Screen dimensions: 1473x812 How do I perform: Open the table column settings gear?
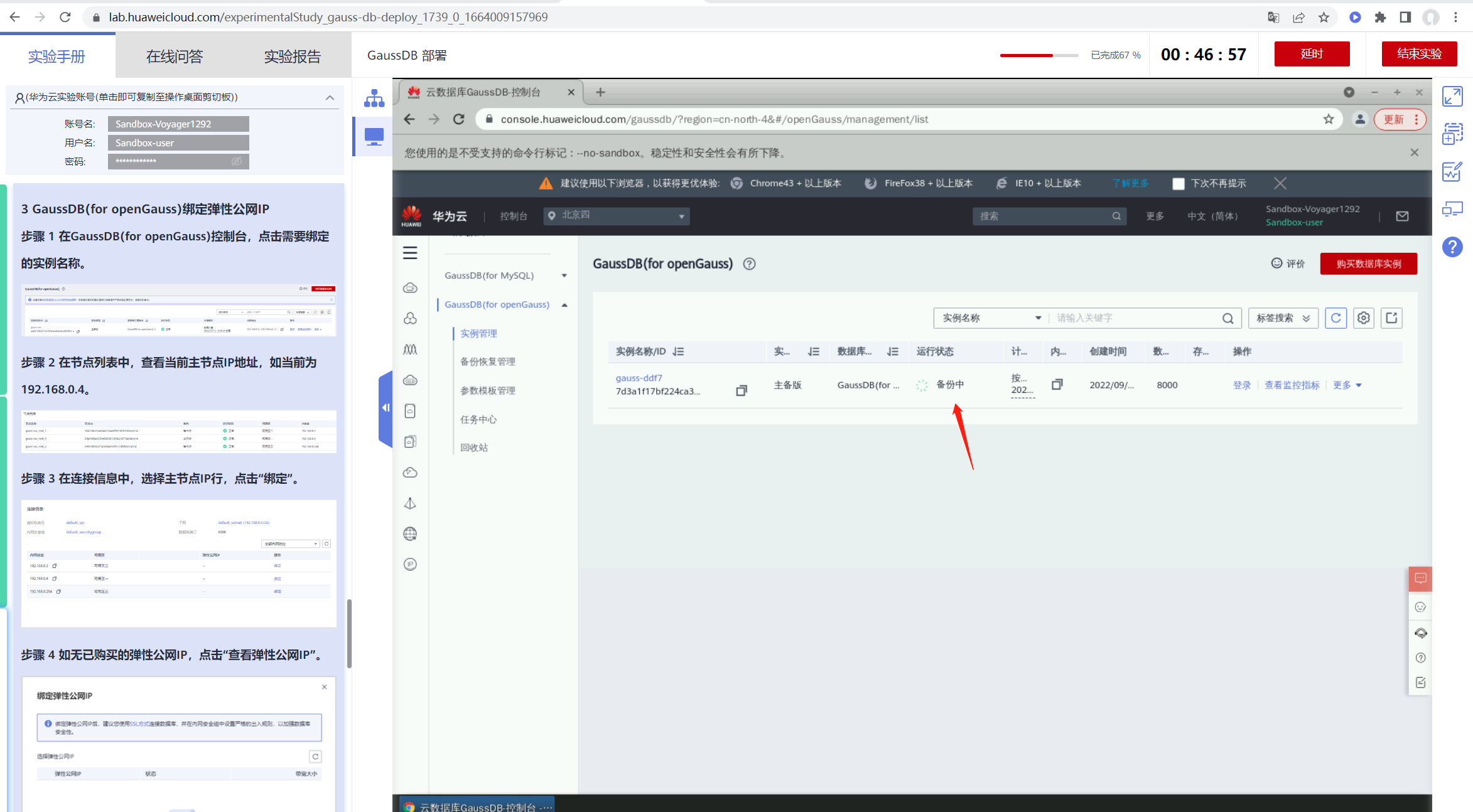[x=1363, y=318]
